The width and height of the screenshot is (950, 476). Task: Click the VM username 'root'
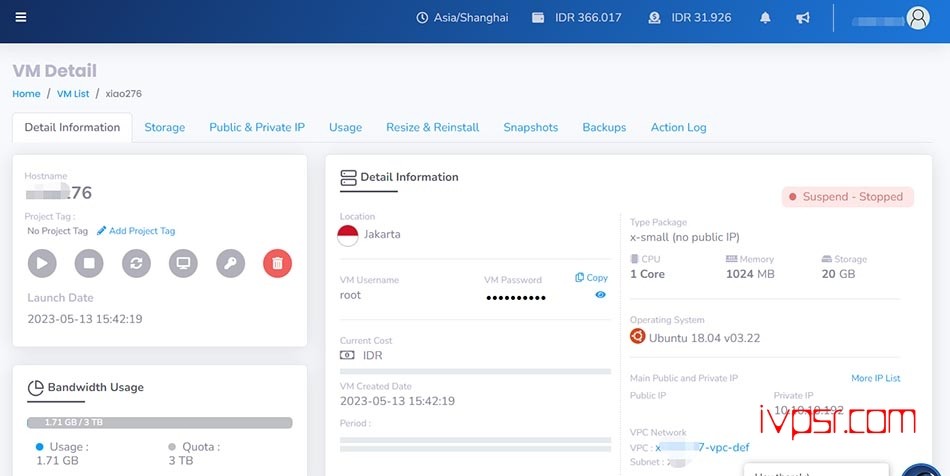coord(350,296)
